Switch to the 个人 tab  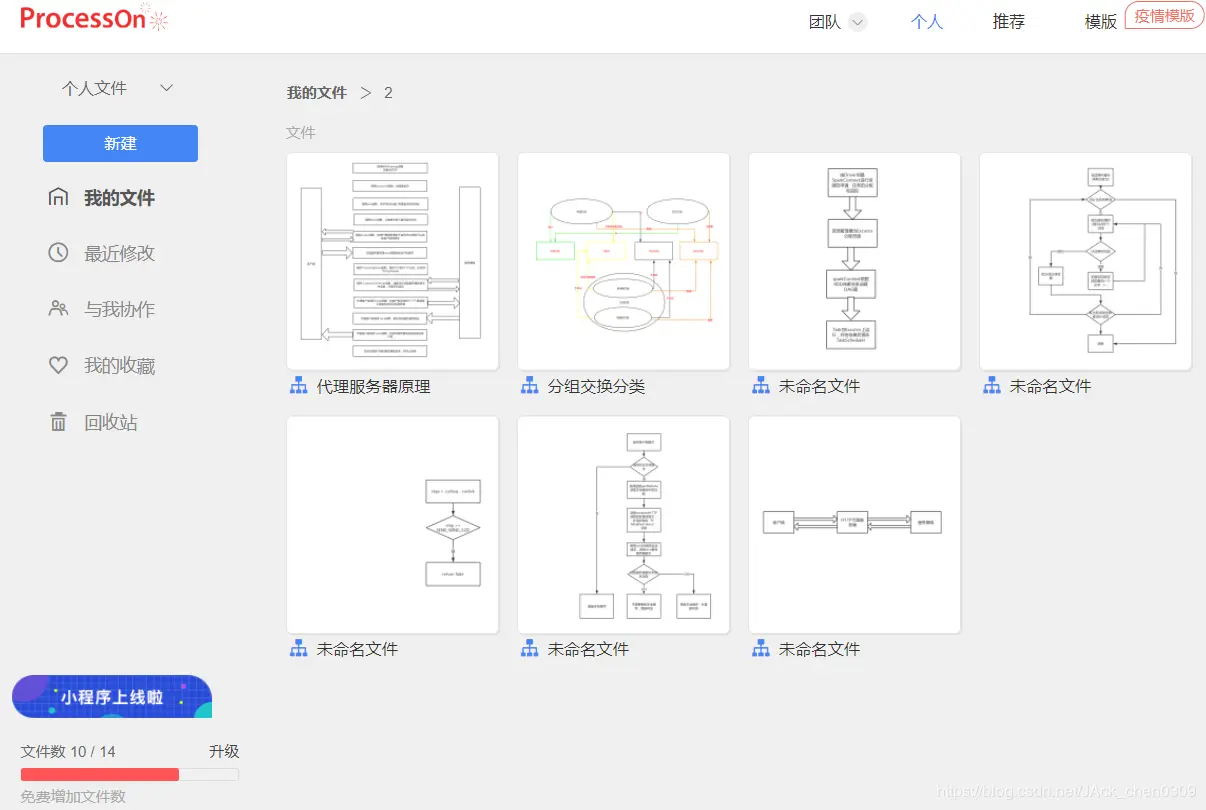[x=926, y=21]
